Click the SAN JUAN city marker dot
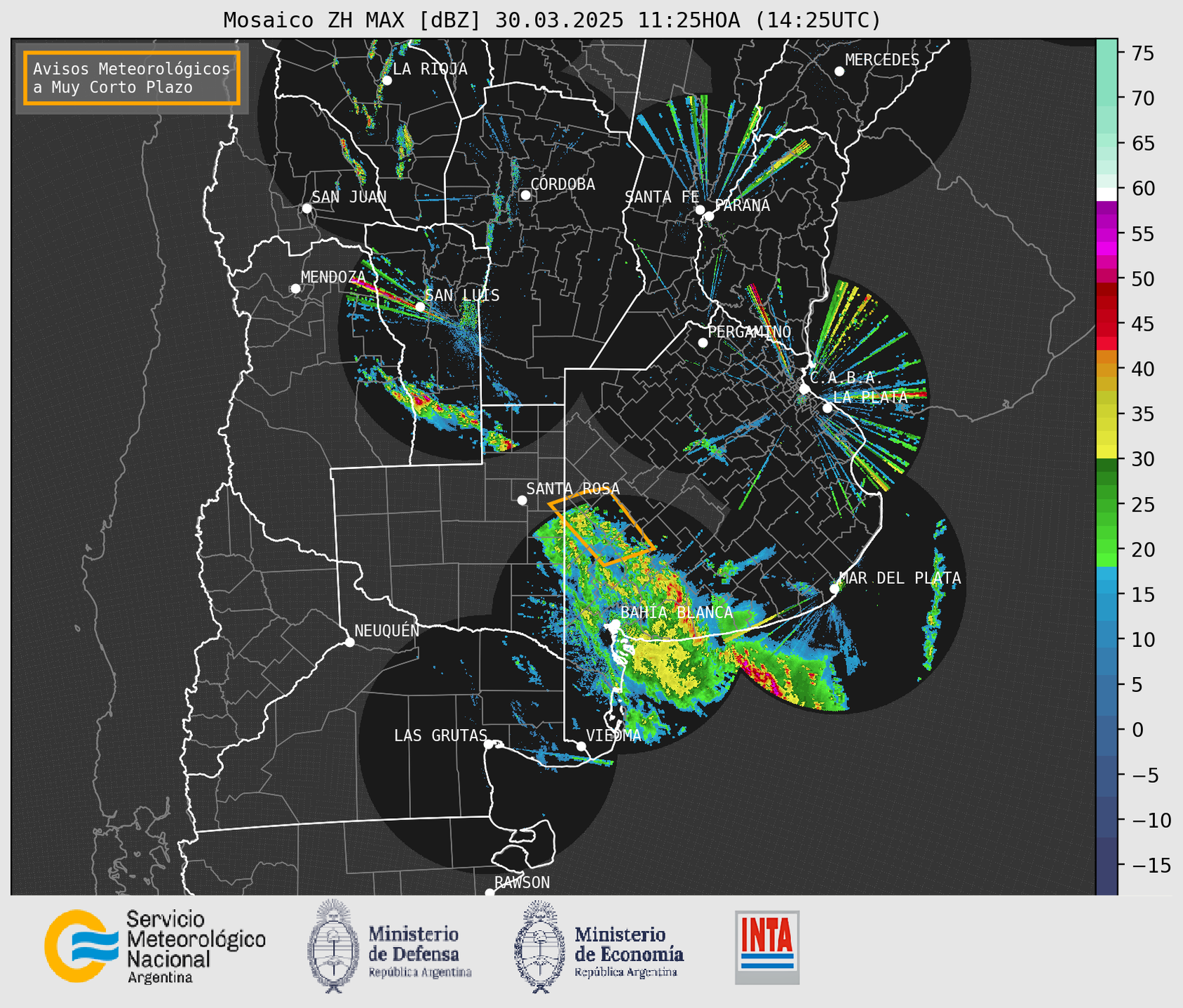Viewport: 1183px width, 1008px height. [306, 208]
